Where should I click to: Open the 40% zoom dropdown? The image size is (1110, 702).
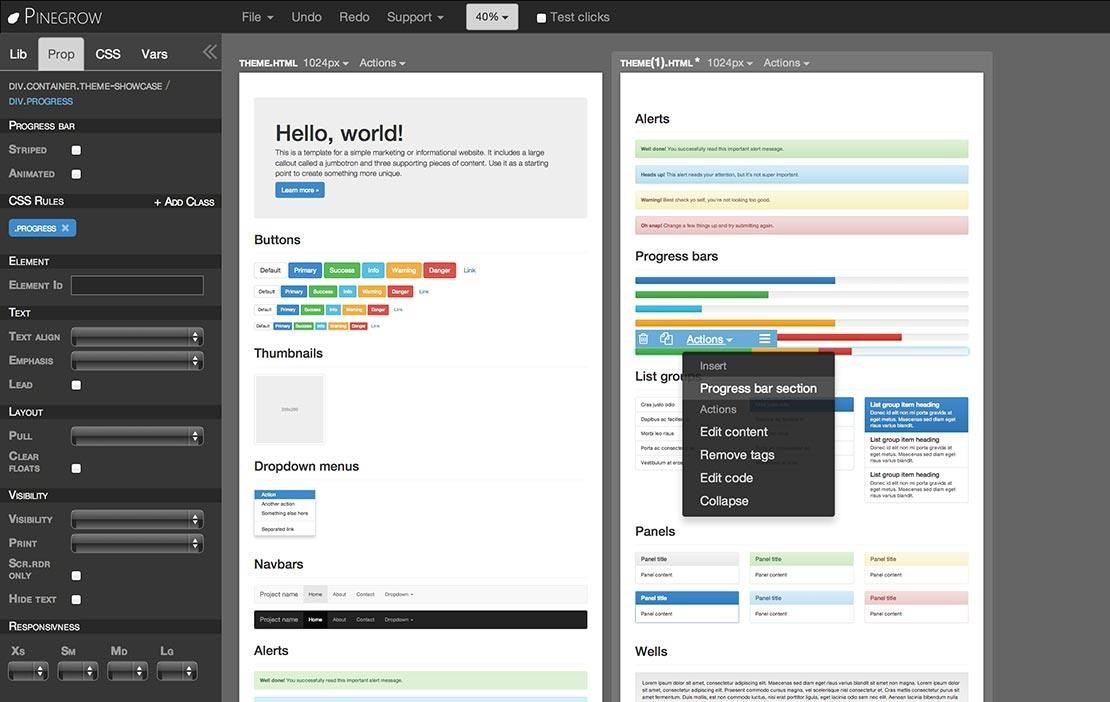coord(492,17)
